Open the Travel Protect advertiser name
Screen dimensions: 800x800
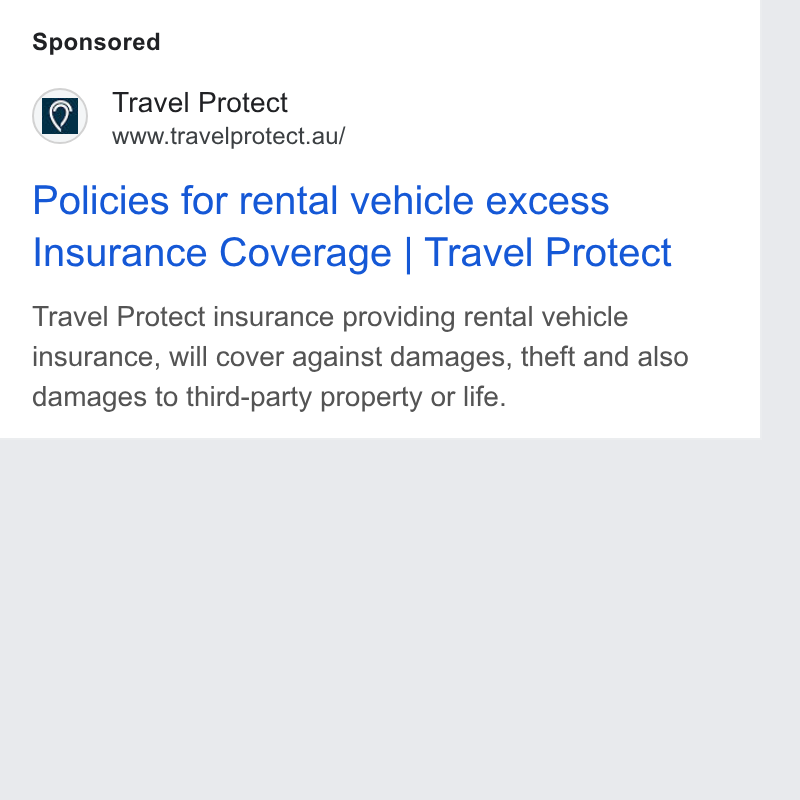click(x=199, y=103)
